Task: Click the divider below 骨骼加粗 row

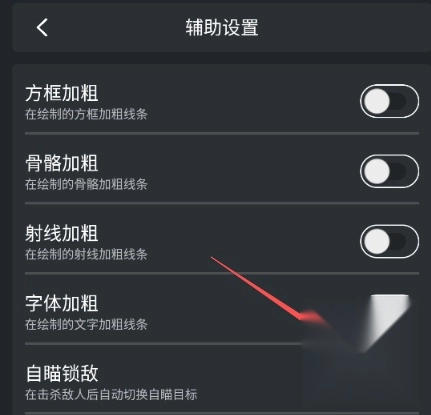Action: tap(222, 203)
